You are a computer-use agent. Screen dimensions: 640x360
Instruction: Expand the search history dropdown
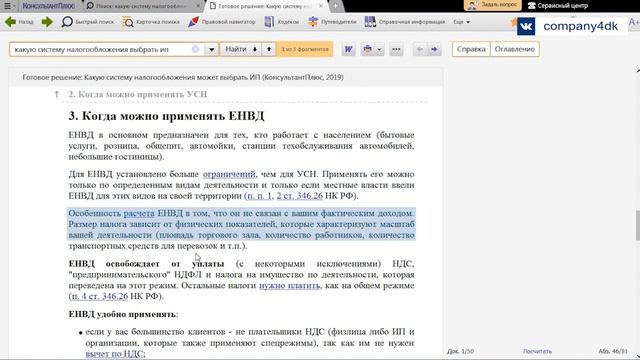coord(211,49)
